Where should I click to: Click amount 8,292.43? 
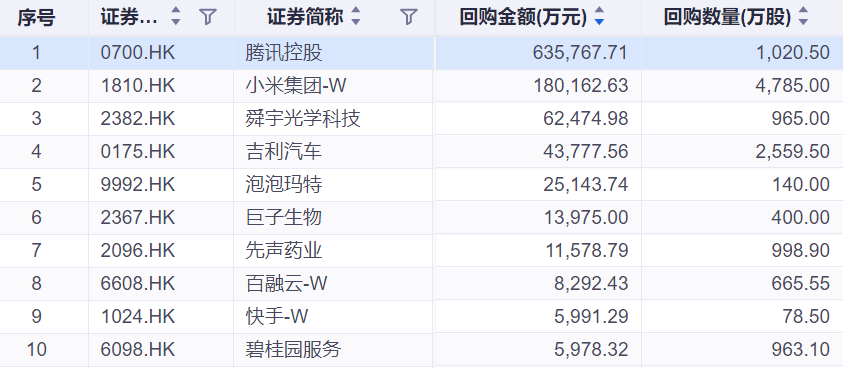[591, 283]
